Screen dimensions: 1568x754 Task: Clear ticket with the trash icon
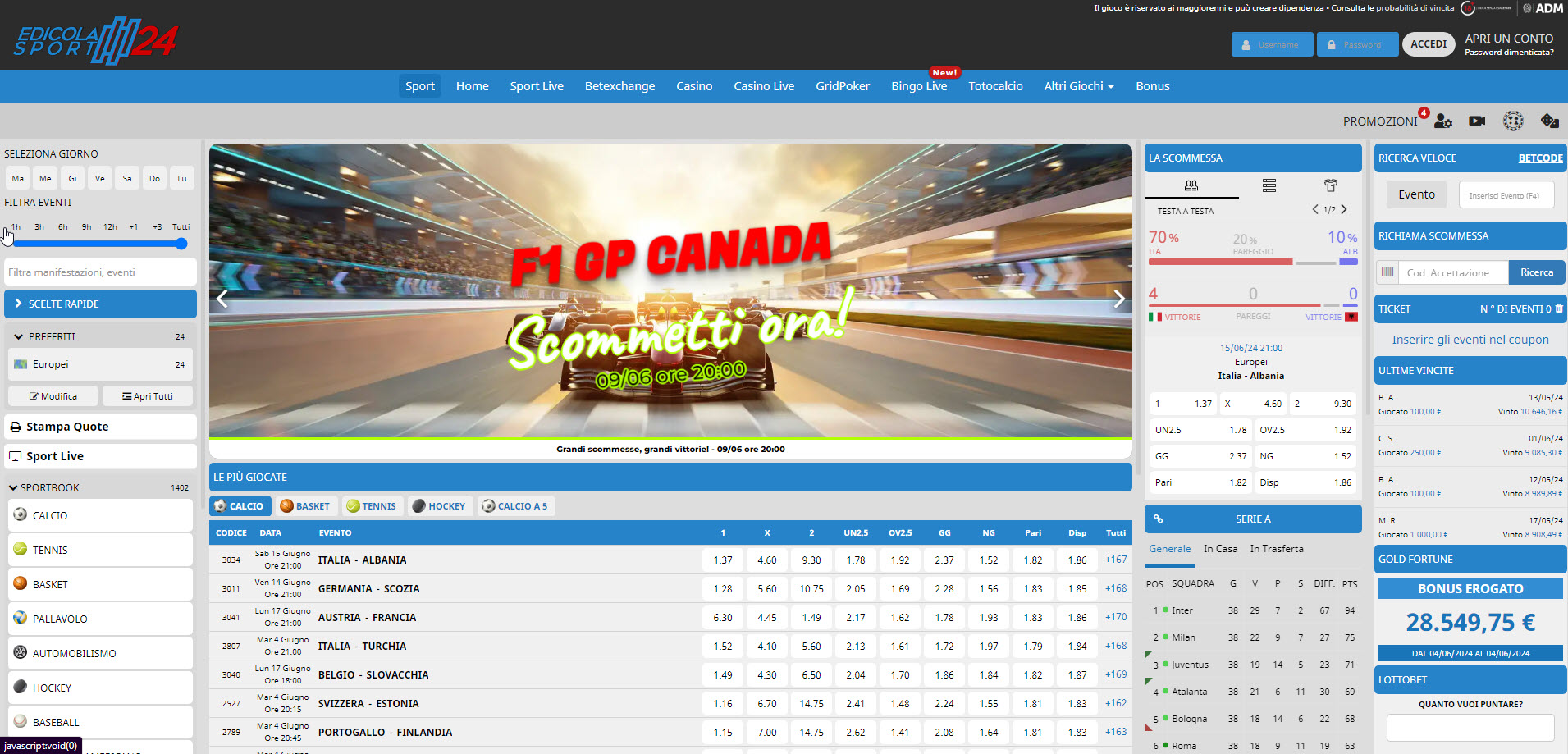pos(1559,308)
